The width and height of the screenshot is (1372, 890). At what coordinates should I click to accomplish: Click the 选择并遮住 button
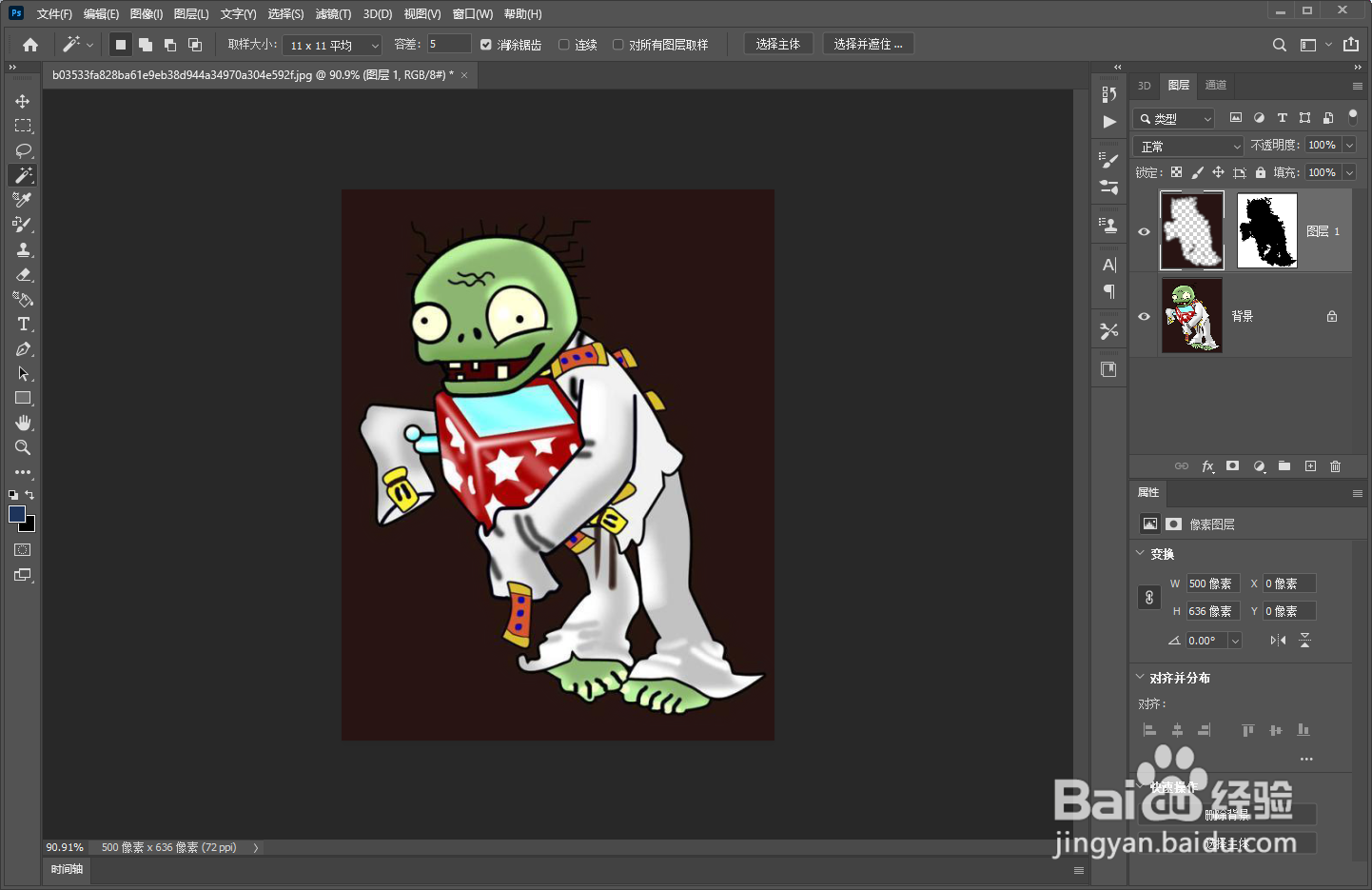pyautogui.click(x=868, y=44)
